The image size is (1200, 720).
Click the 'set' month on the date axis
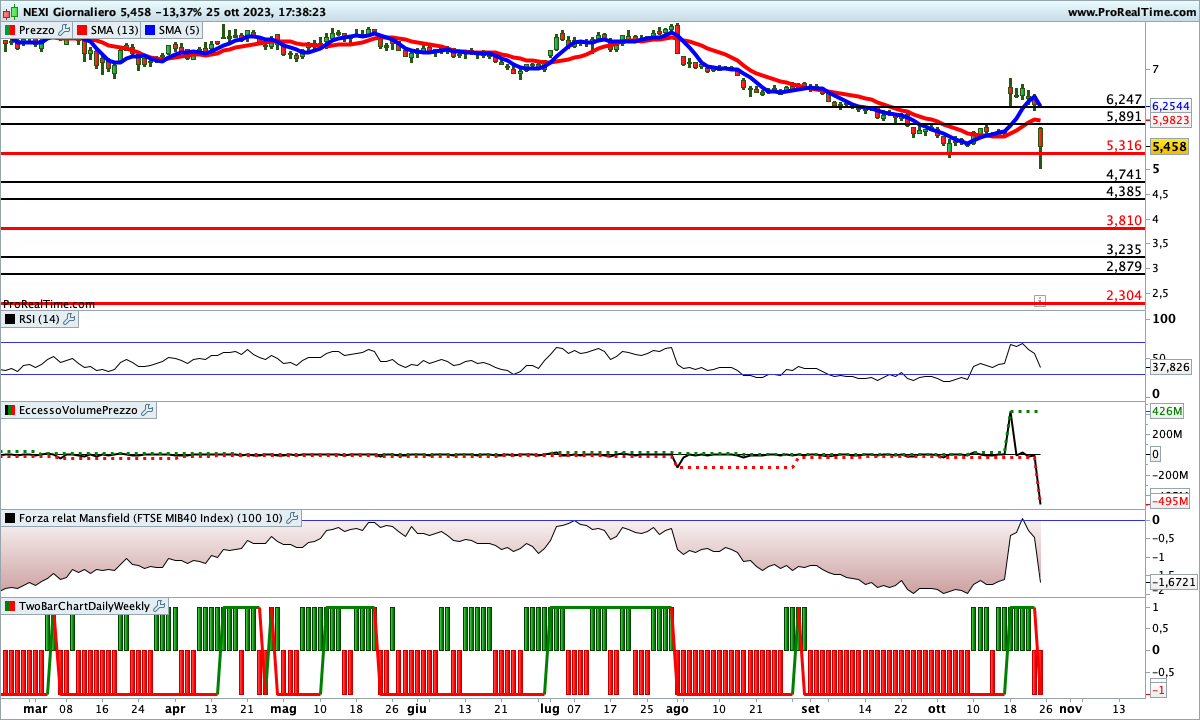[811, 708]
